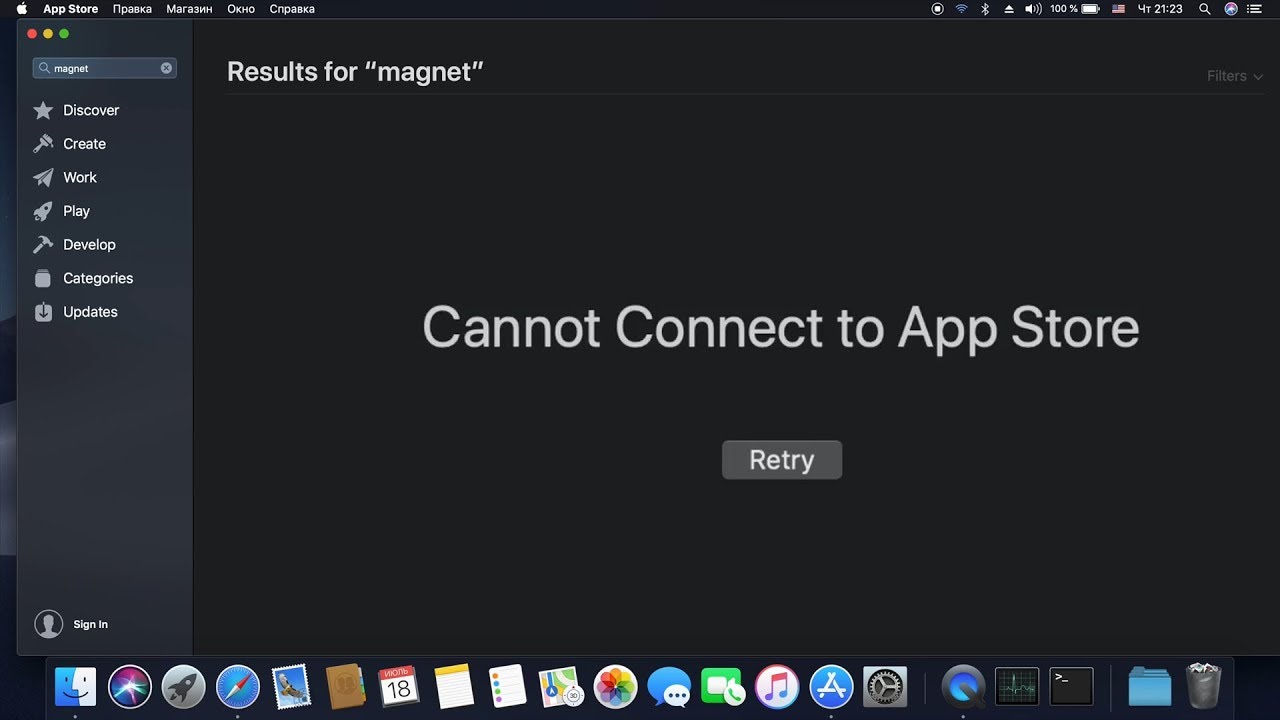Screen dimensions: 1280x720
Task: Click the Siri icon in menu bar
Action: (x=1231, y=9)
